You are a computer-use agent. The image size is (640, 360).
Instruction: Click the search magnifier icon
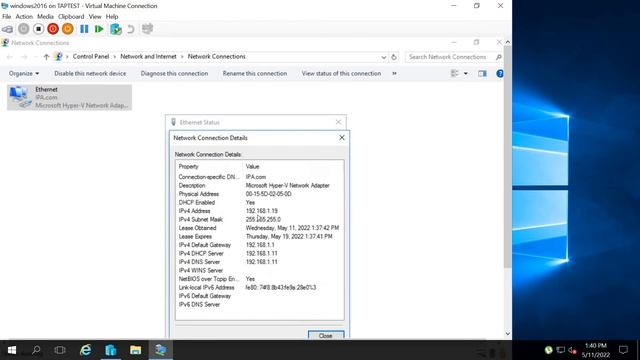point(498,57)
